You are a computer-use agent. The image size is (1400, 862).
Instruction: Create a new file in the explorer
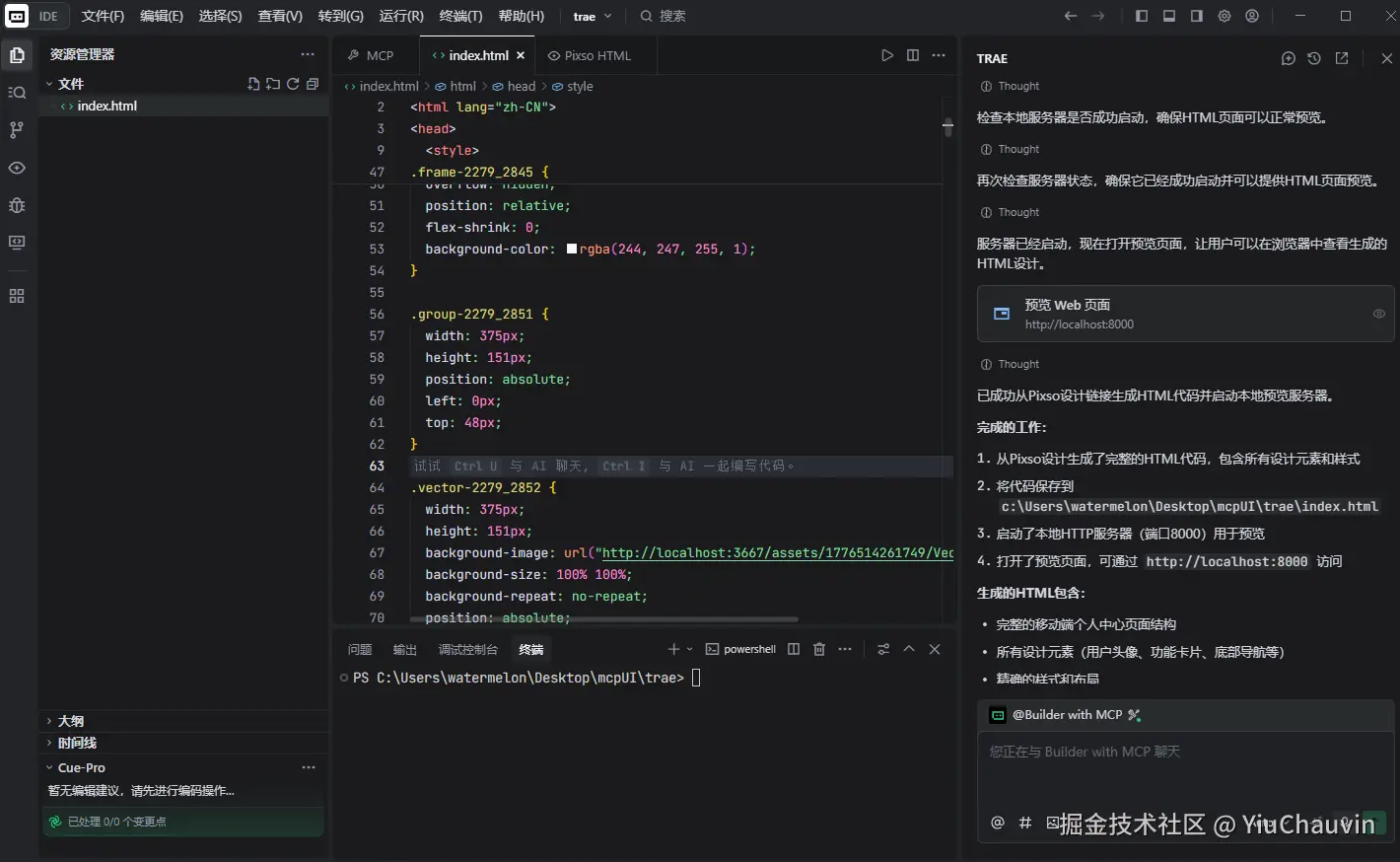253,84
